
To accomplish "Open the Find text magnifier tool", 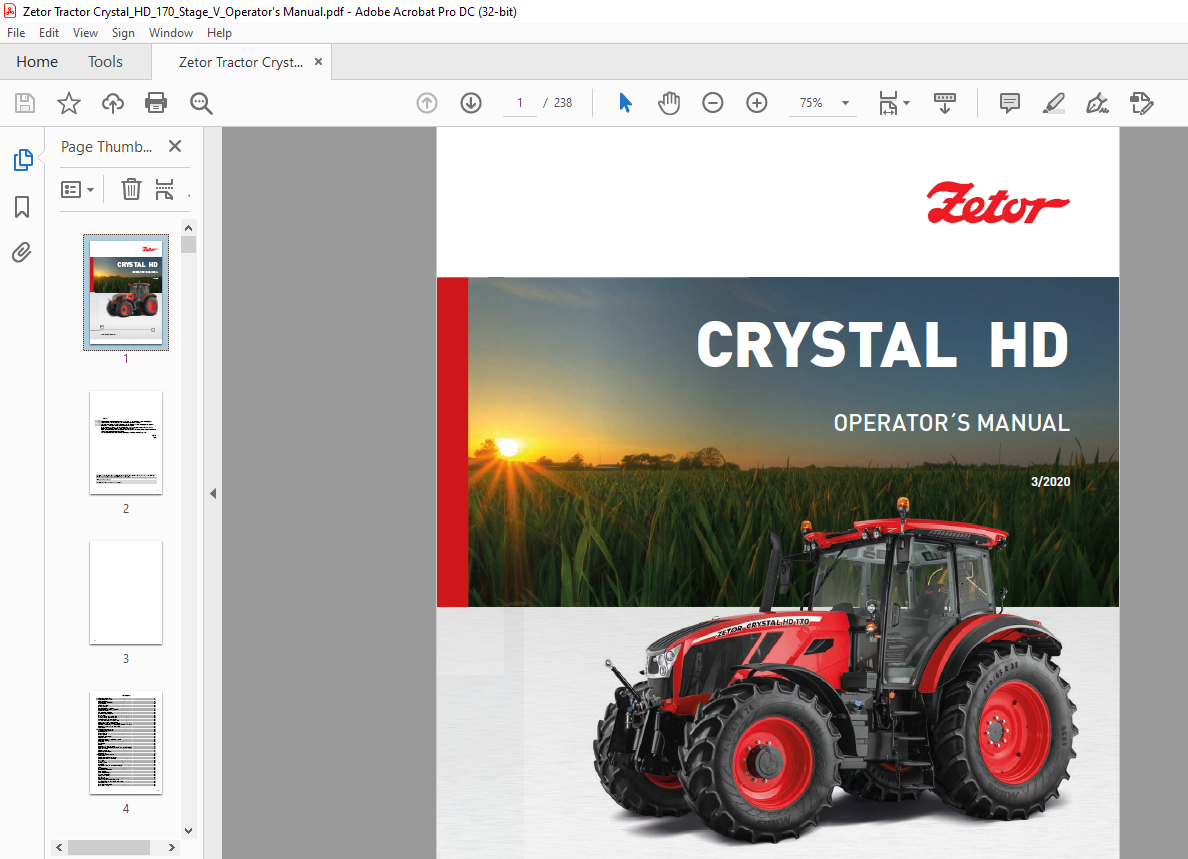I will point(201,103).
